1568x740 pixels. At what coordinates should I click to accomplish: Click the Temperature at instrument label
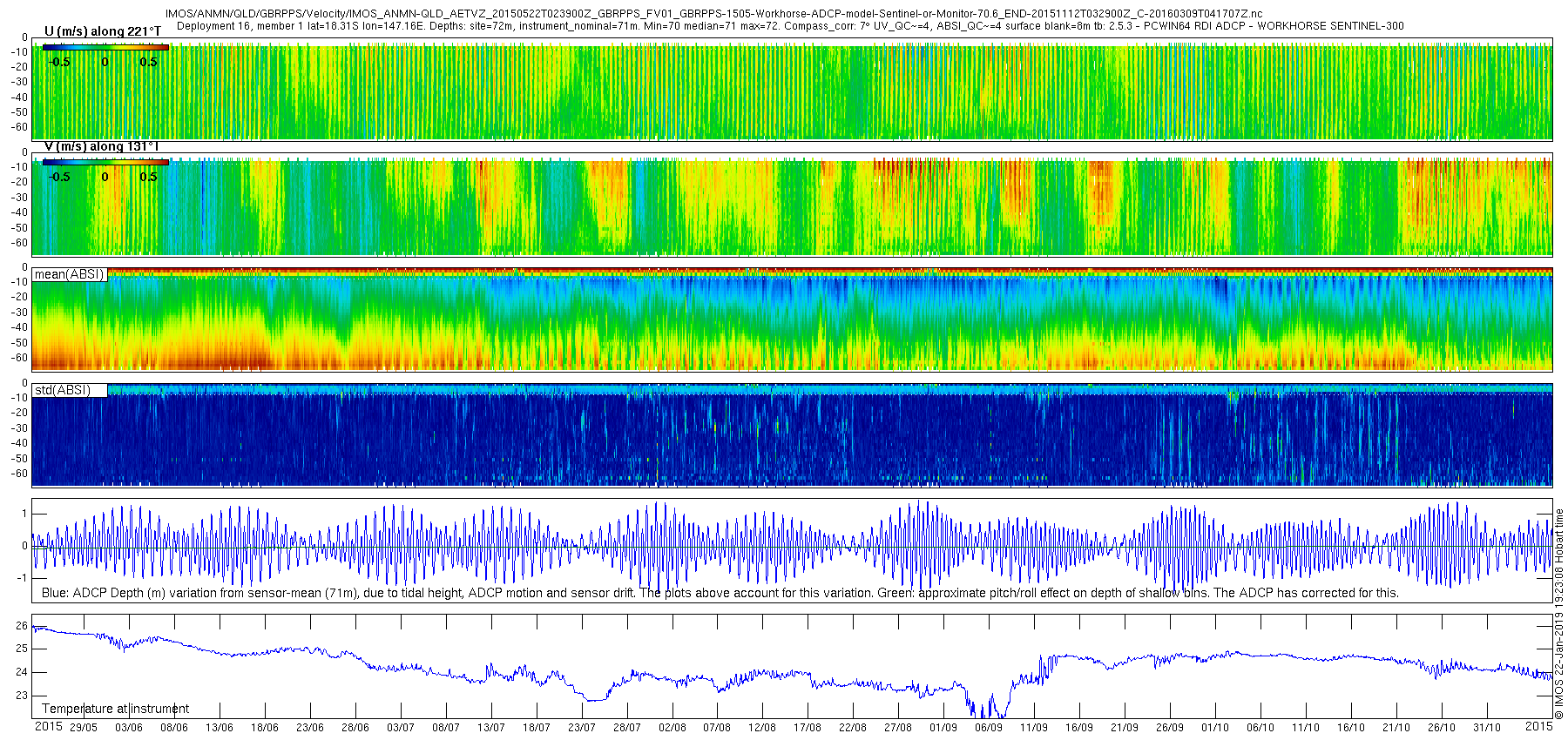tap(115, 709)
